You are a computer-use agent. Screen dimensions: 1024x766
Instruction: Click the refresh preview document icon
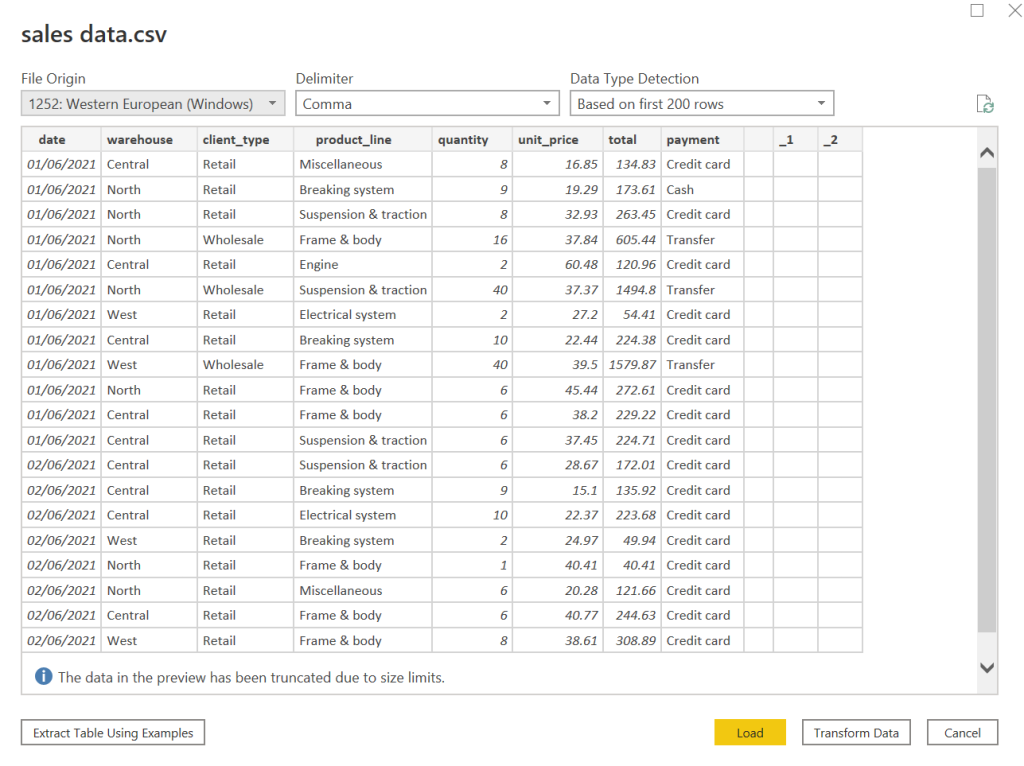(x=985, y=104)
